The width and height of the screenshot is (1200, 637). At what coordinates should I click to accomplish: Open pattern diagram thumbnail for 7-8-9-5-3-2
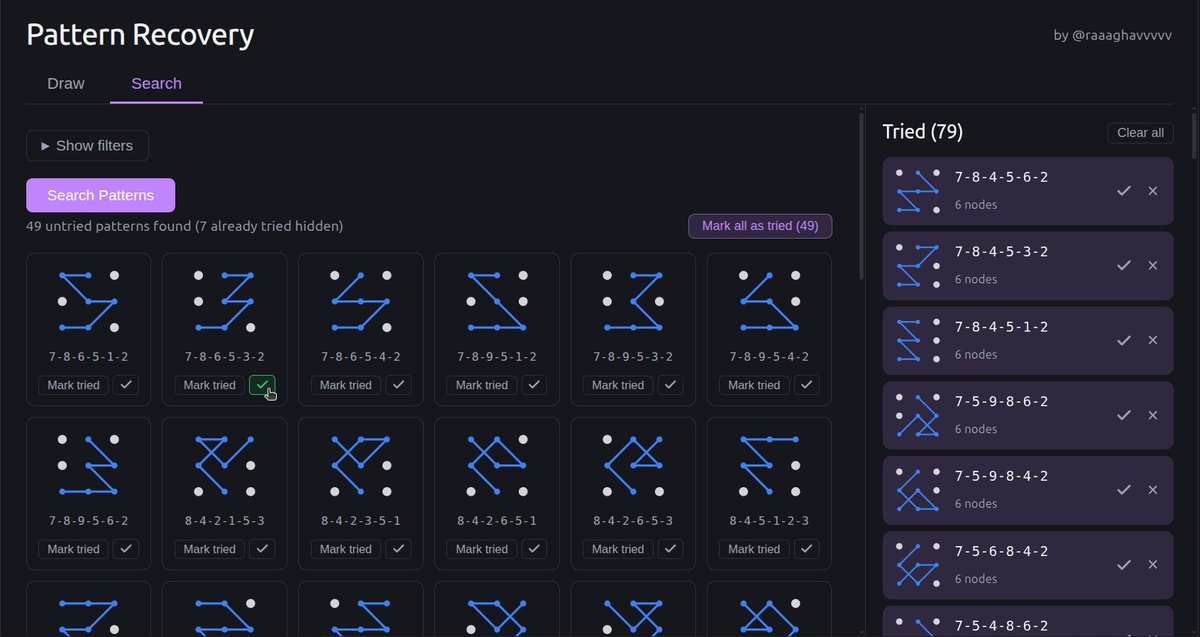pyautogui.click(x=633, y=301)
